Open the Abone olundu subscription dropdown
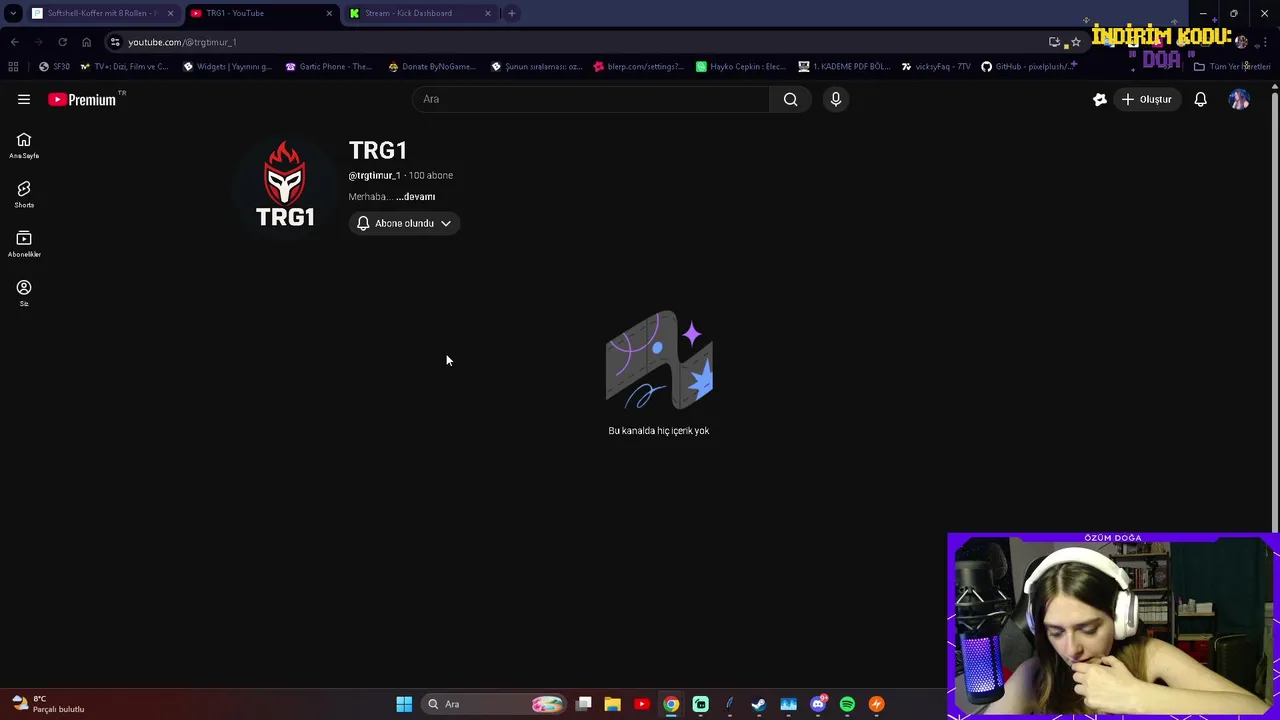Image resolution: width=1280 pixels, height=720 pixels. [x=404, y=223]
